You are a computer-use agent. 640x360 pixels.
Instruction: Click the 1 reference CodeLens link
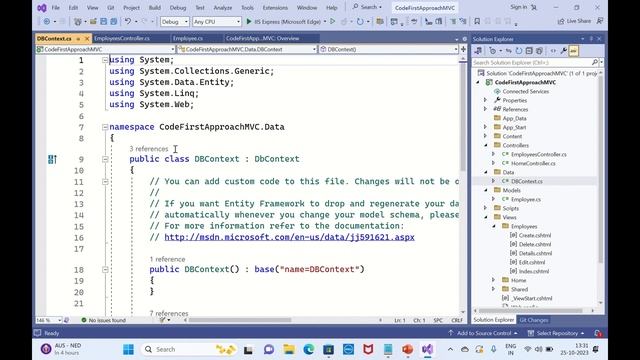(167, 259)
